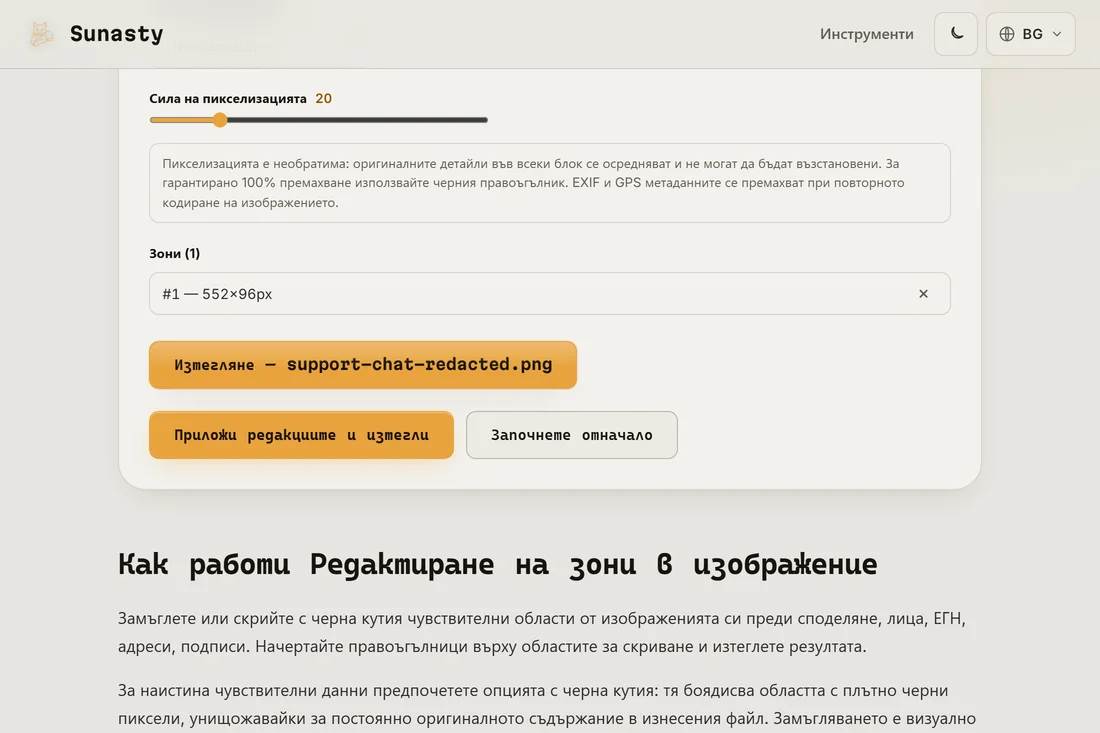Screen dimensions: 1100x733
Task: Click paragraph starting with За наистина чувствителни
Action: click(x=547, y=704)
